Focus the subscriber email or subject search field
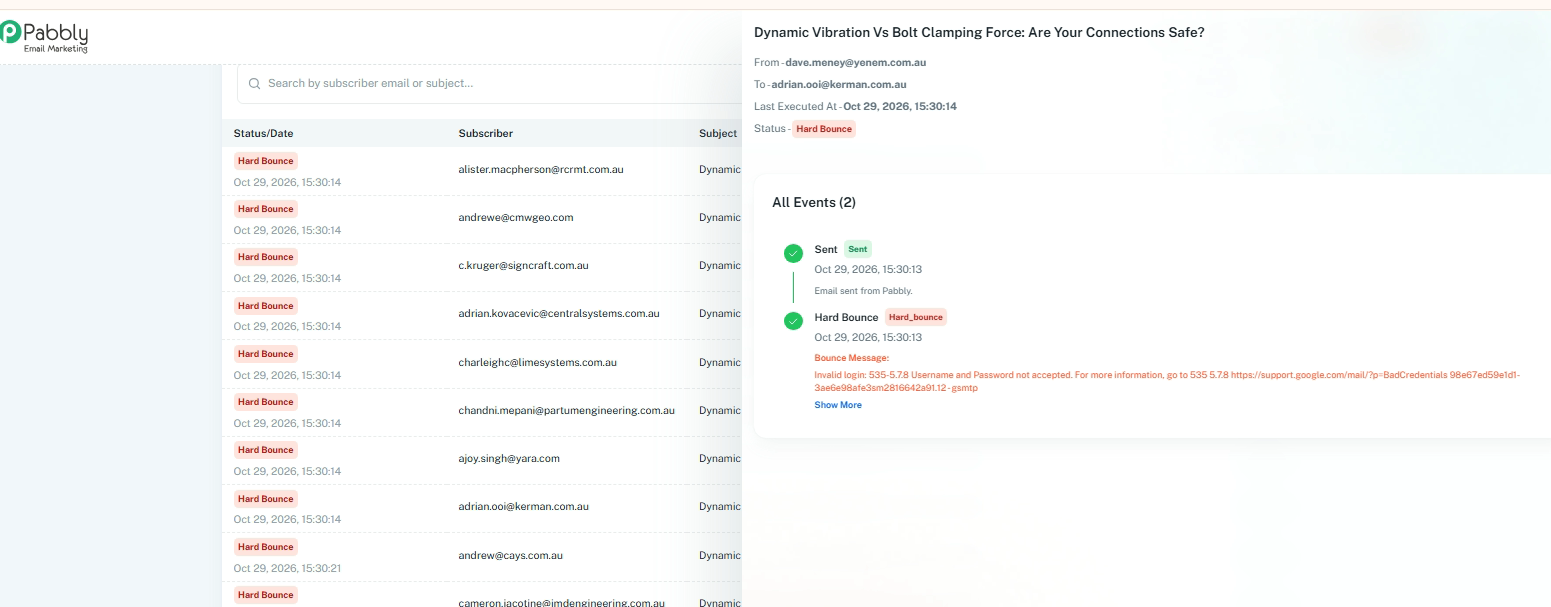1551x607 pixels. coord(490,84)
